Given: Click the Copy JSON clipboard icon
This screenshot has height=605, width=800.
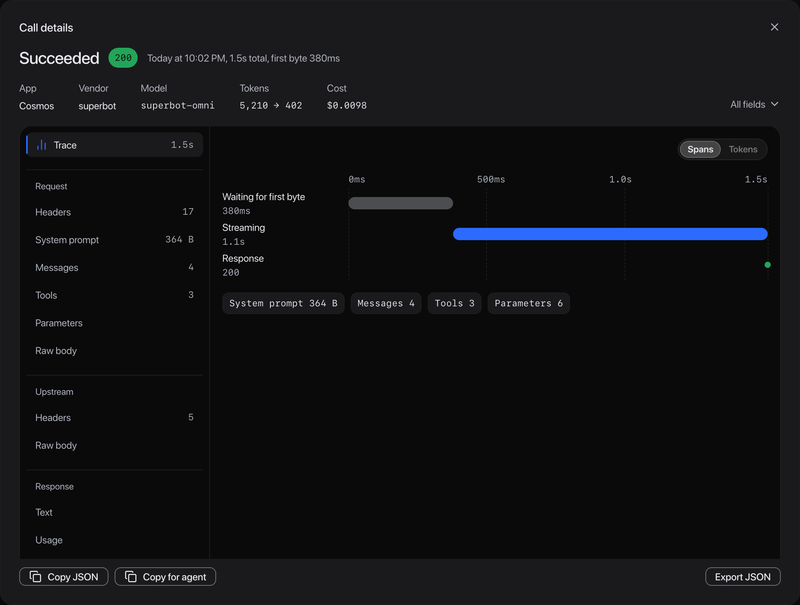Looking at the screenshot, I should [x=35, y=576].
